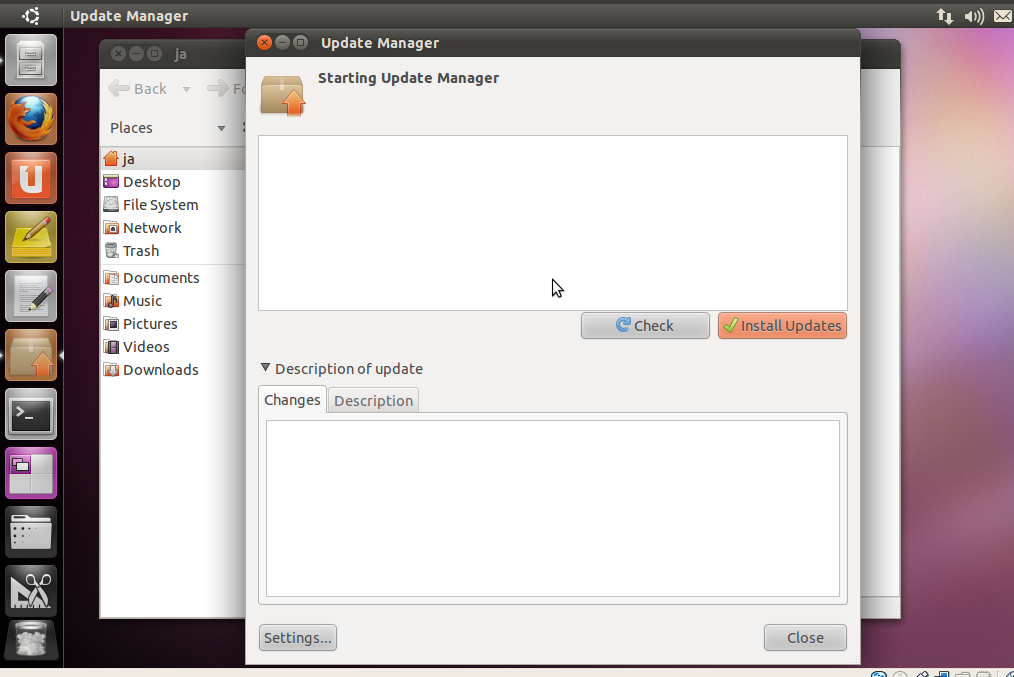Open the Terminal from the launcher
This screenshot has width=1014, height=677.
click(30, 414)
